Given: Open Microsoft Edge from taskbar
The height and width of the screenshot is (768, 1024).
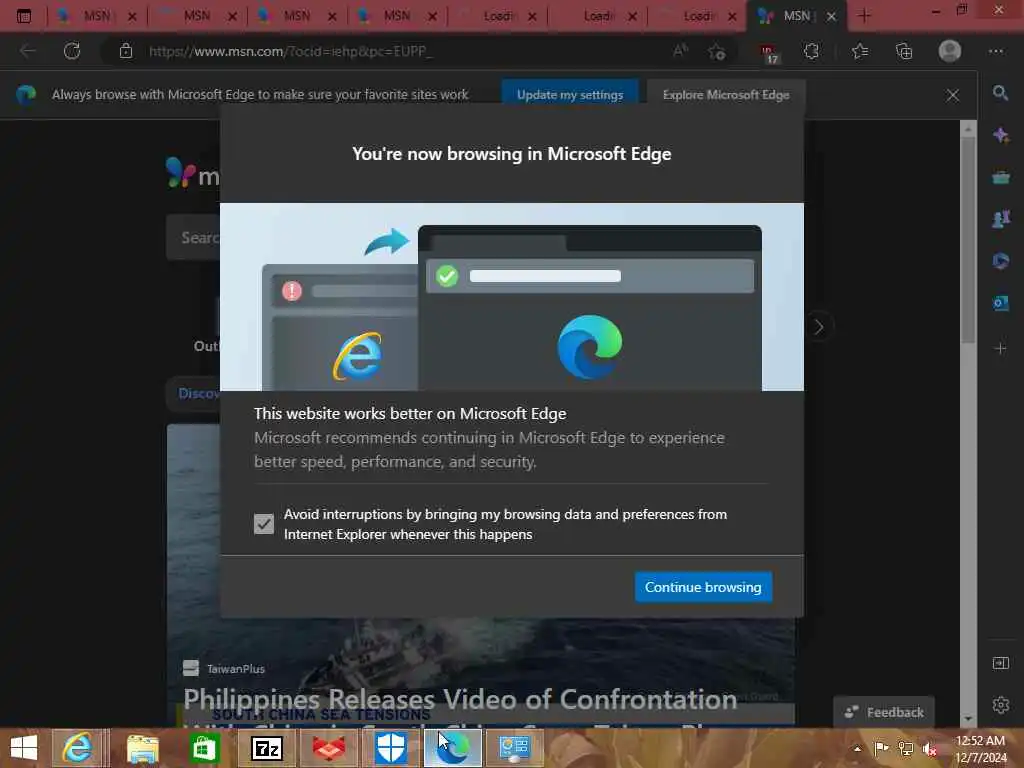Looking at the screenshot, I should click(x=453, y=748).
